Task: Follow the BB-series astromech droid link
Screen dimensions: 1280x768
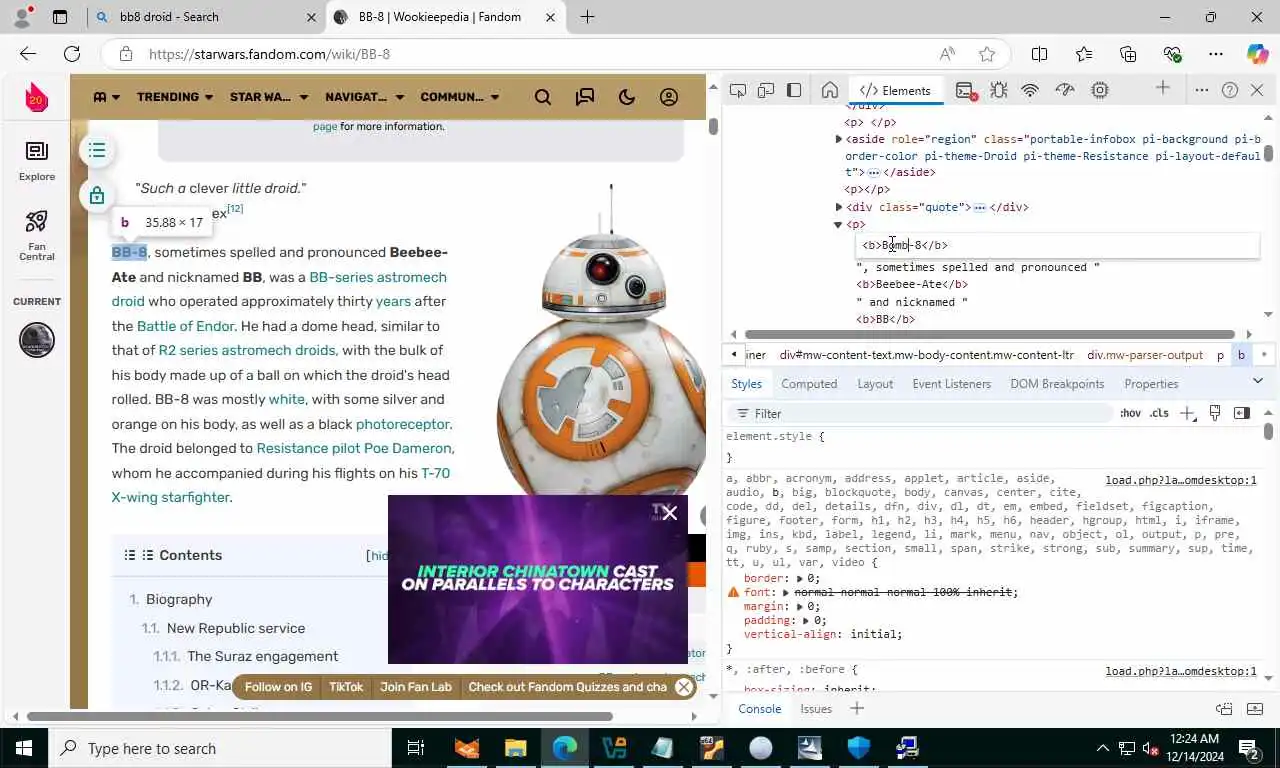Action: click(378, 277)
